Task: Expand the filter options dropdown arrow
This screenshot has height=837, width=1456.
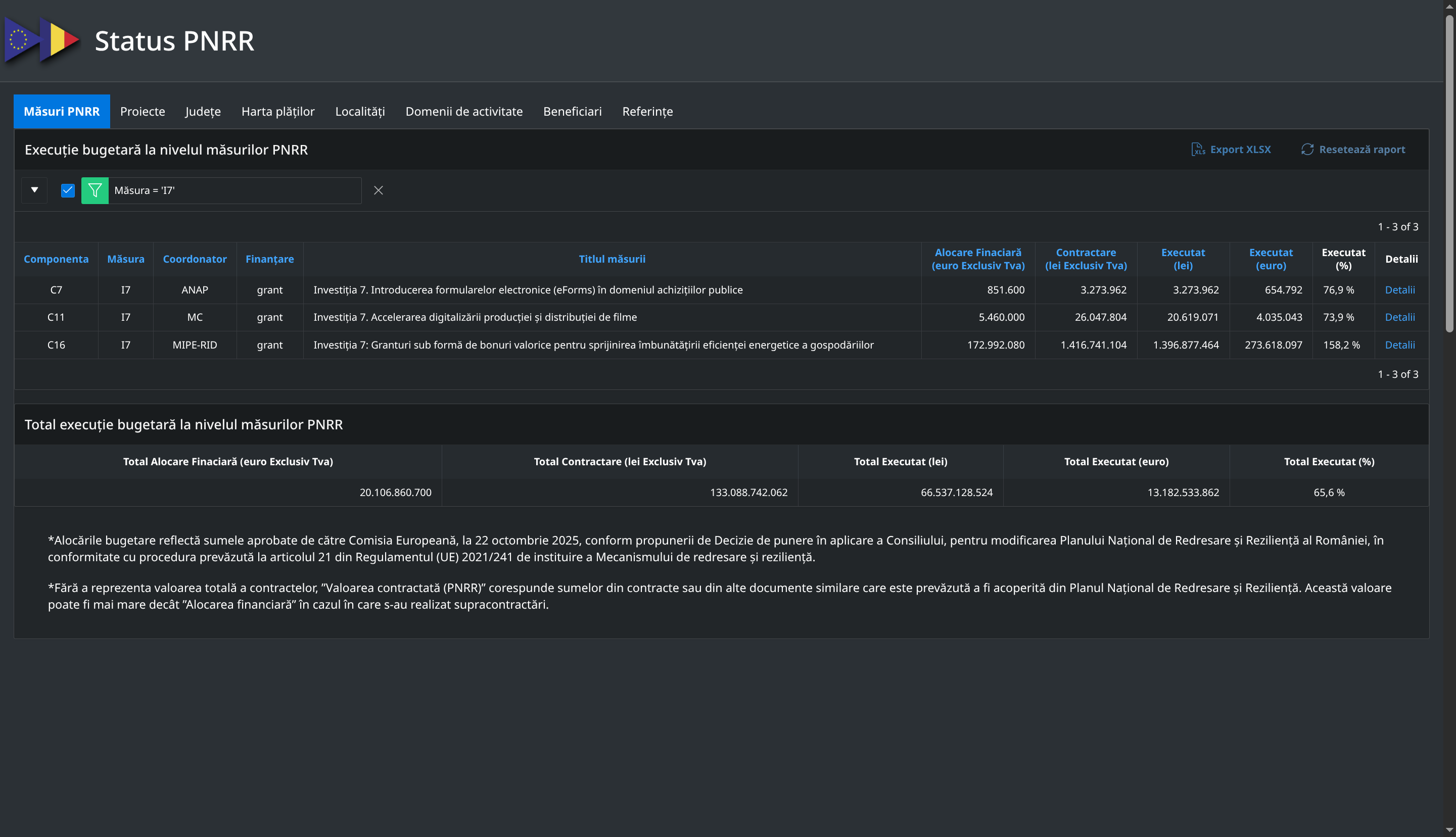Action: point(34,190)
